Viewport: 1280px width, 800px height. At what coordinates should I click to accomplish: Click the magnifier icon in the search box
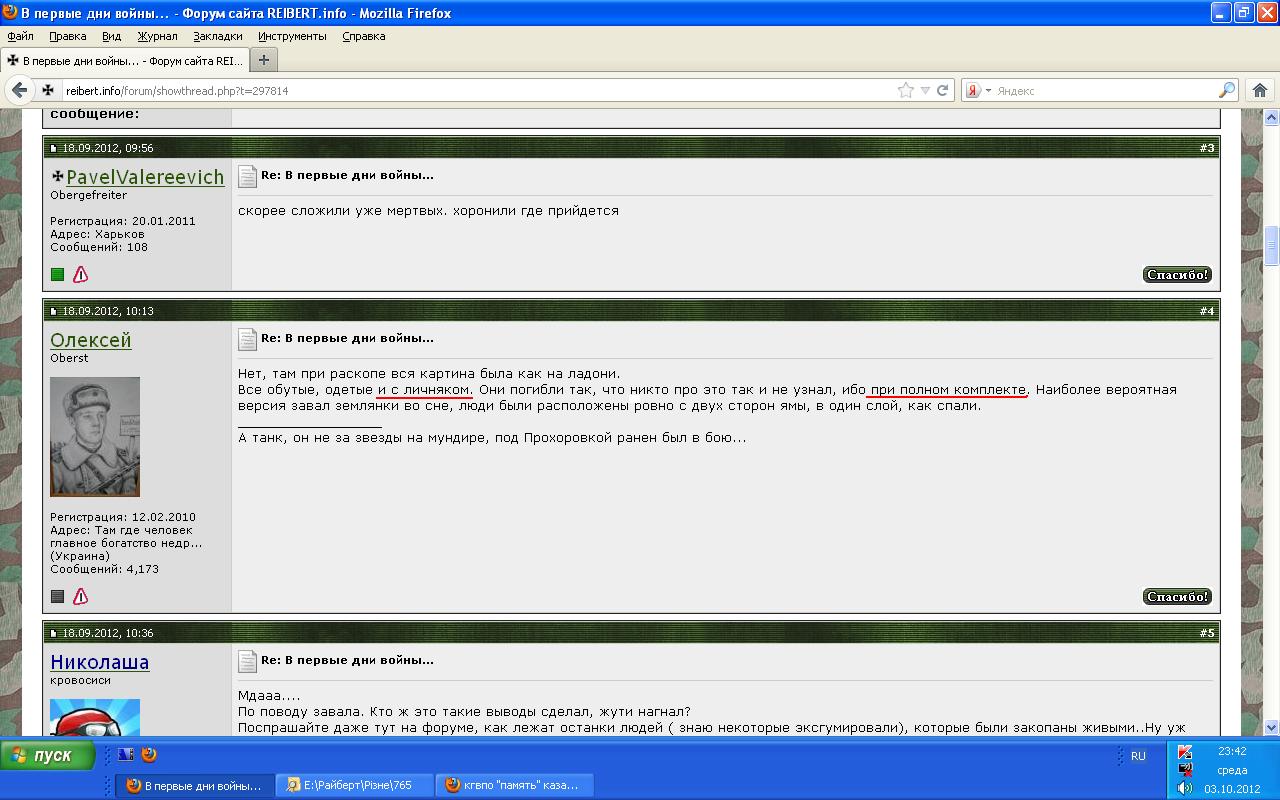tap(1227, 90)
